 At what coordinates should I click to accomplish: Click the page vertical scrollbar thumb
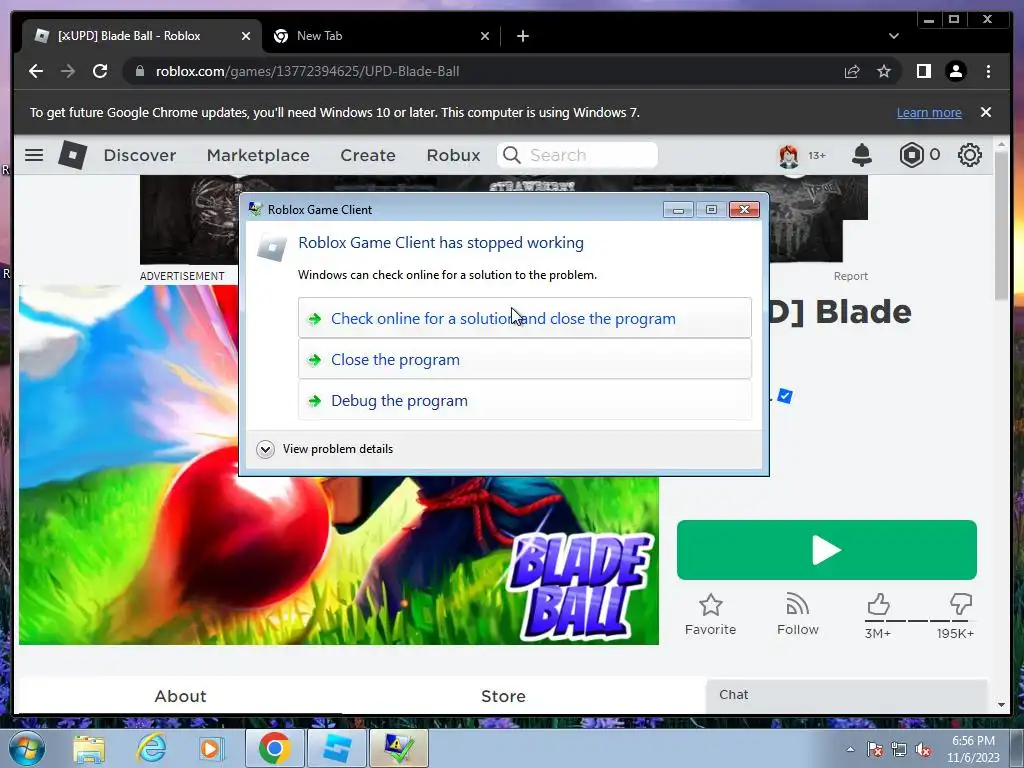tap(1001, 225)
